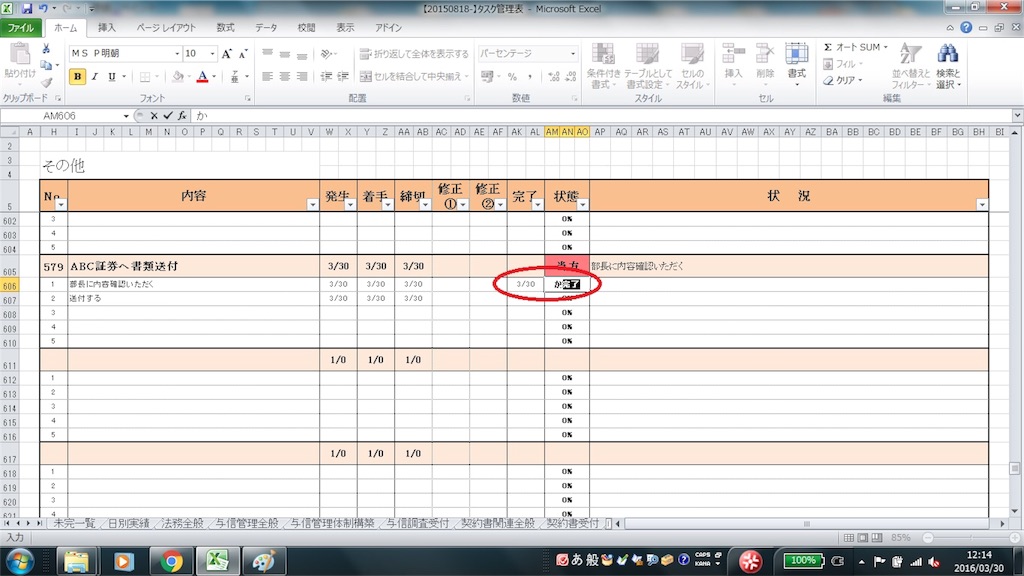Click the percent style icon
The image size is (1024, 576).
(512, 76)
